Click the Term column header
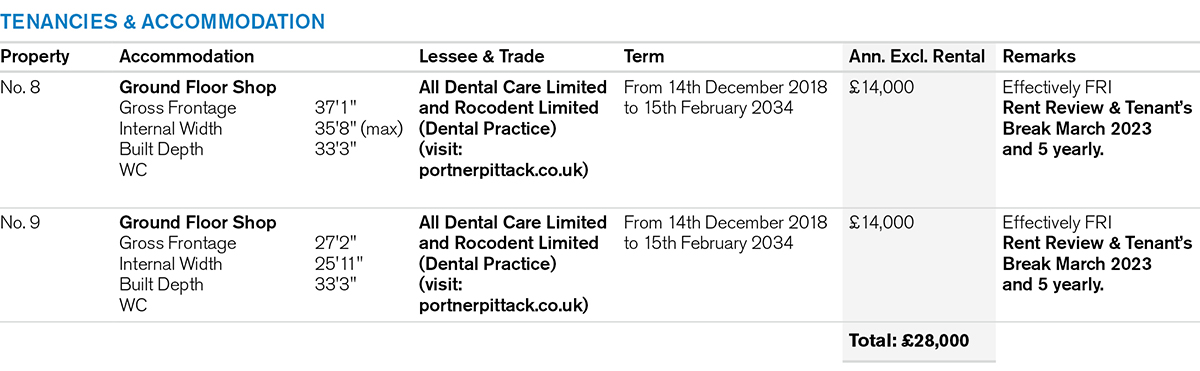The image size is (1200, 371). (643, 57)
